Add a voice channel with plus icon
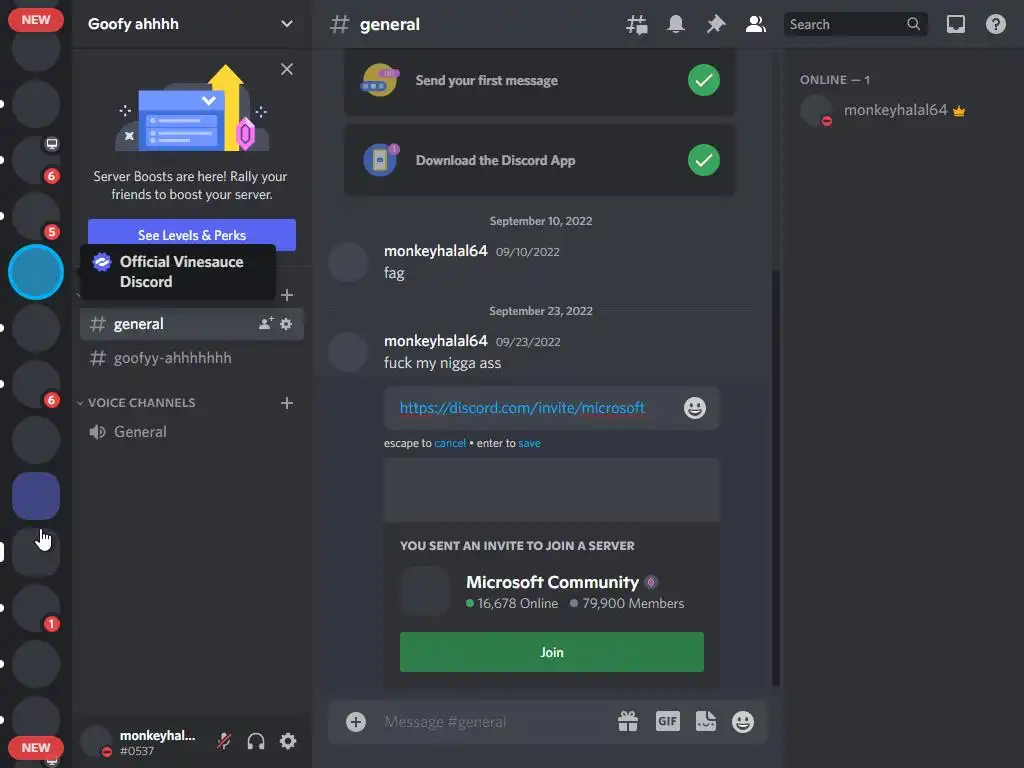The width and height of the screenshot is (1024, 768). pyautogui.click(x=287, y=403)
